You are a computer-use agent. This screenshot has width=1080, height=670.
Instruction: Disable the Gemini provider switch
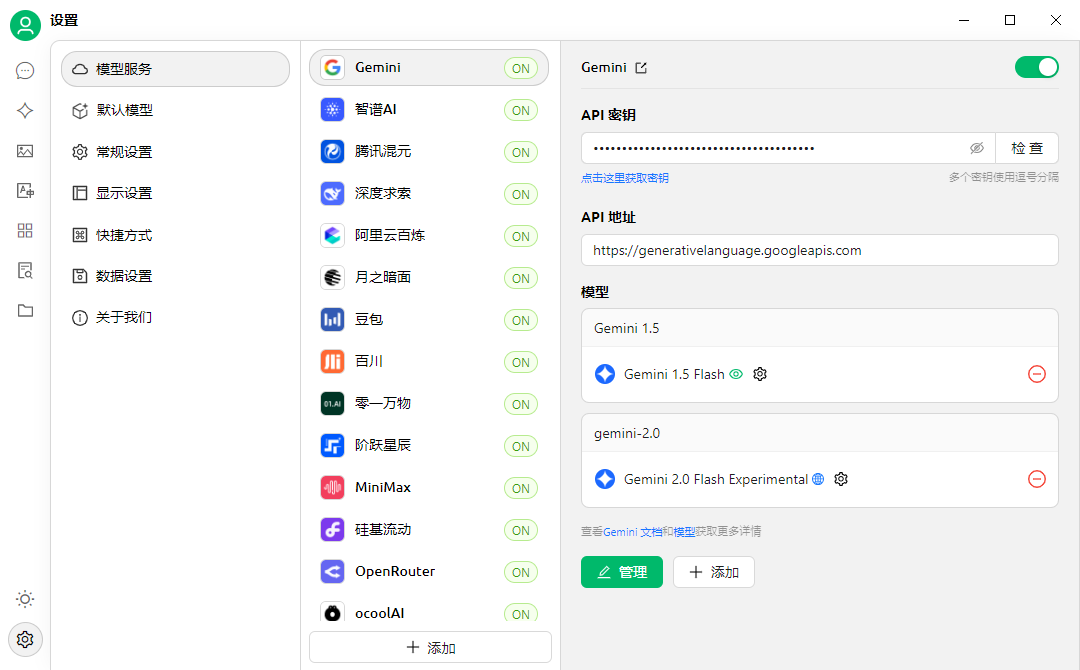coord(1037,67)
